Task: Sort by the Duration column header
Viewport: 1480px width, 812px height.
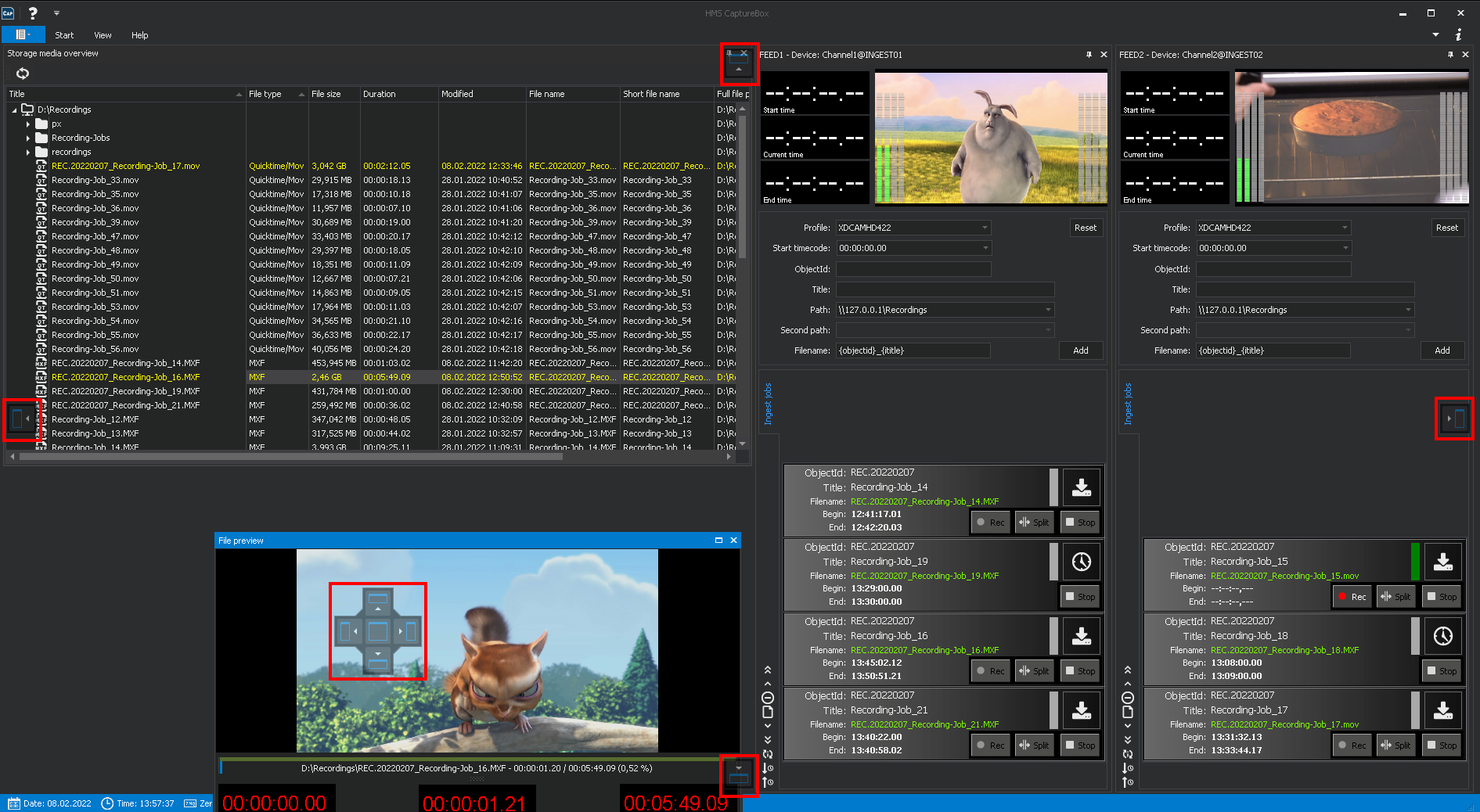Action: tap(399, 94)
